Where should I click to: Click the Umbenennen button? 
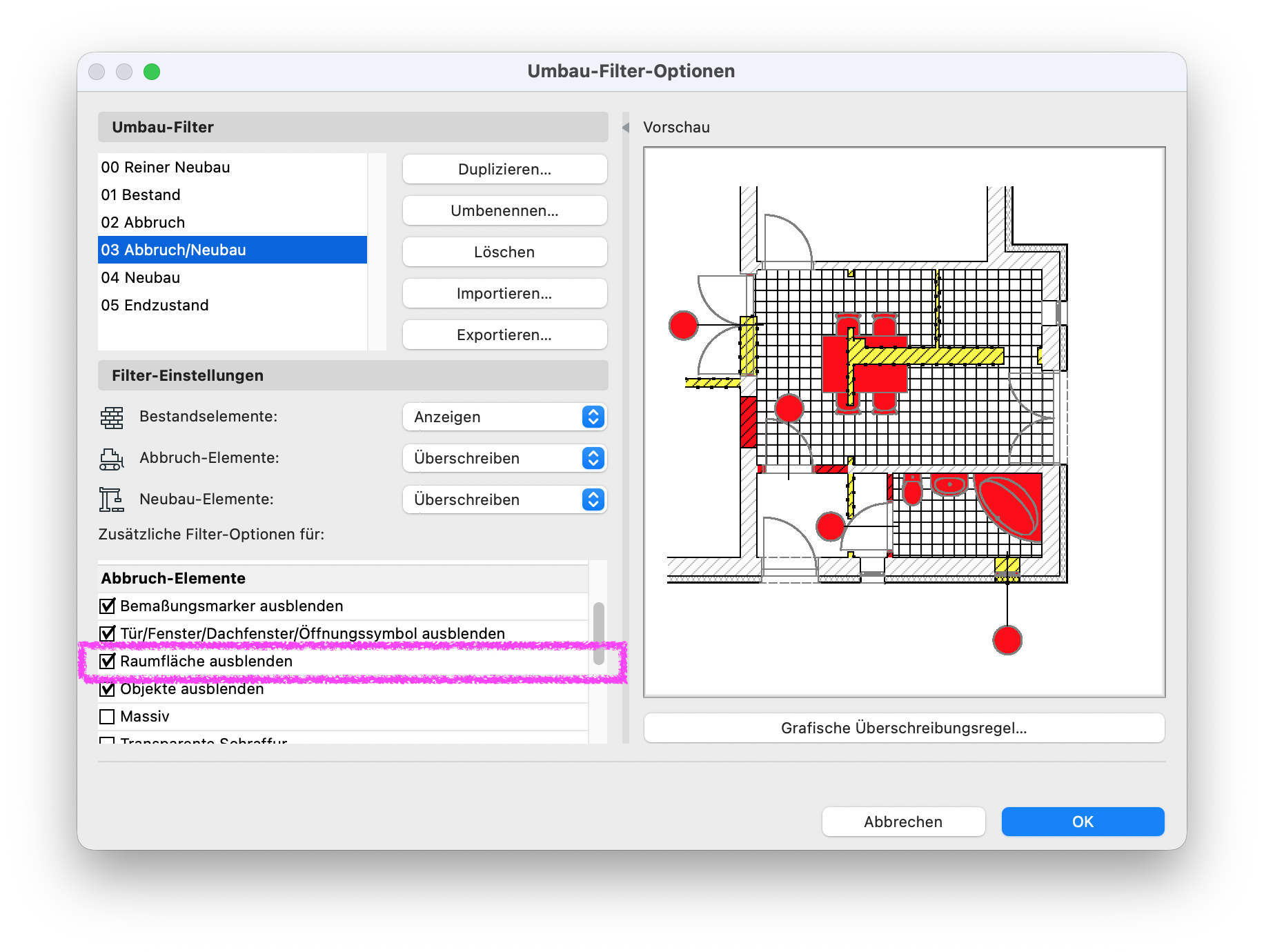pyautogui.click(x=504, y=210)
